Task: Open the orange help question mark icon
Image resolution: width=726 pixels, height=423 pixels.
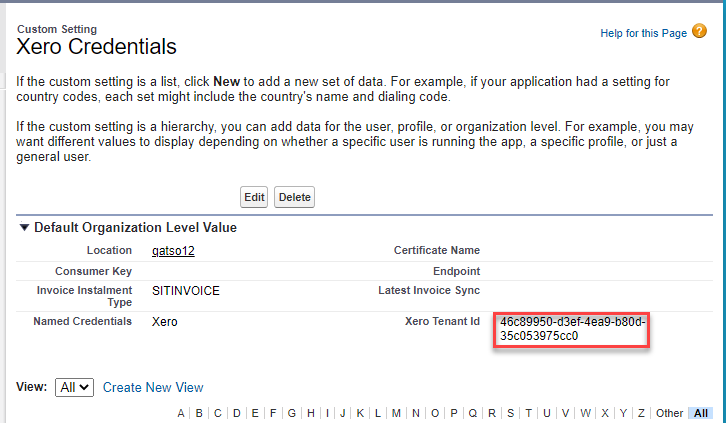Action: coord(699,31)
